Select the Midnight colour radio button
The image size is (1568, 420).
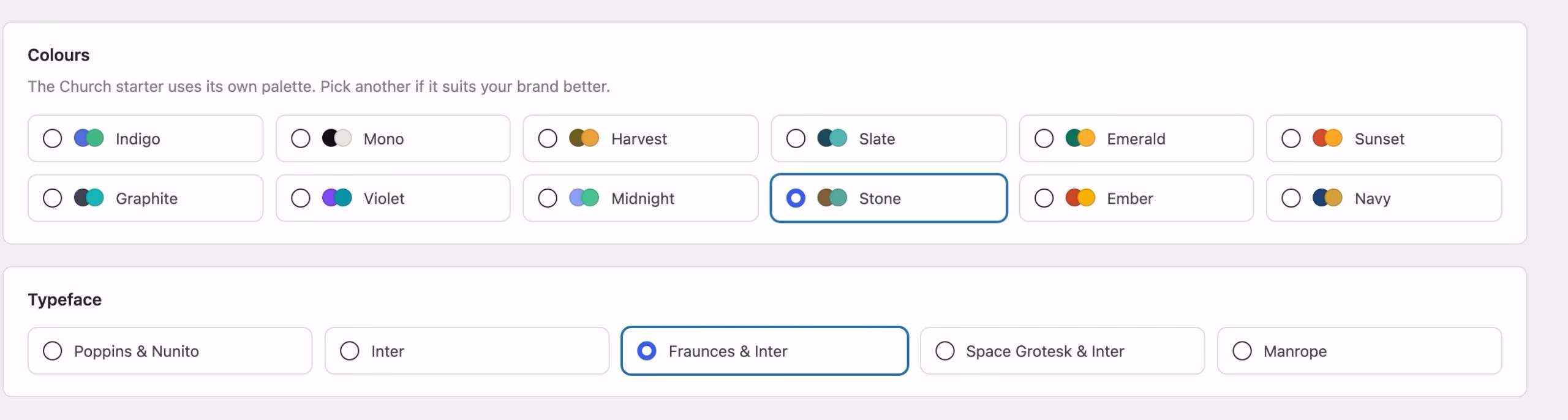point(548,198)
